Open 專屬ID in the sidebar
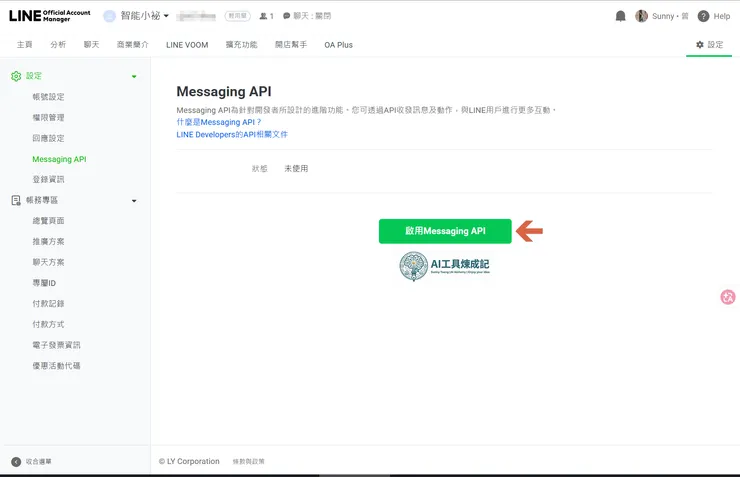The height and width of the screenshot is (477, 740). click(x=44, y=283)
